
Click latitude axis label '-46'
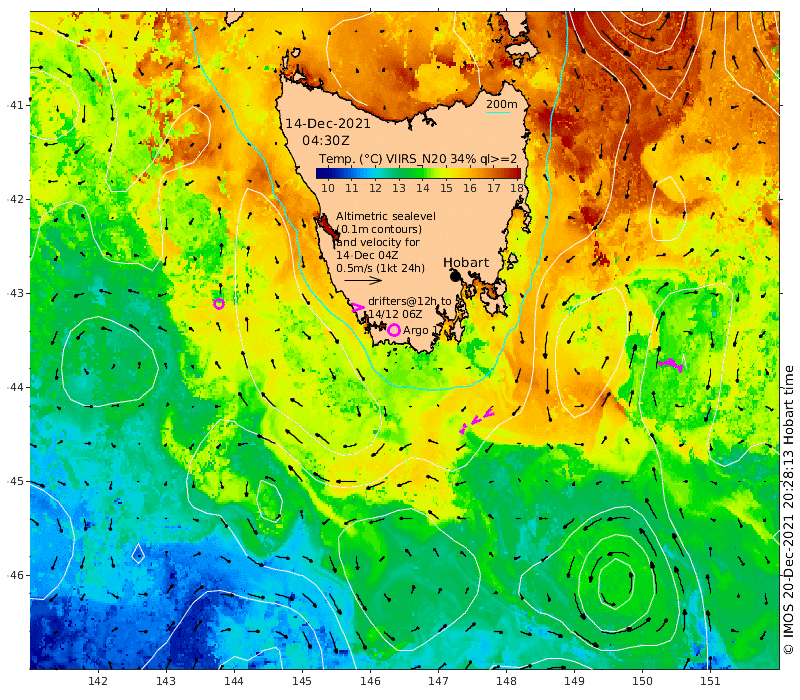tap(15, 575)
